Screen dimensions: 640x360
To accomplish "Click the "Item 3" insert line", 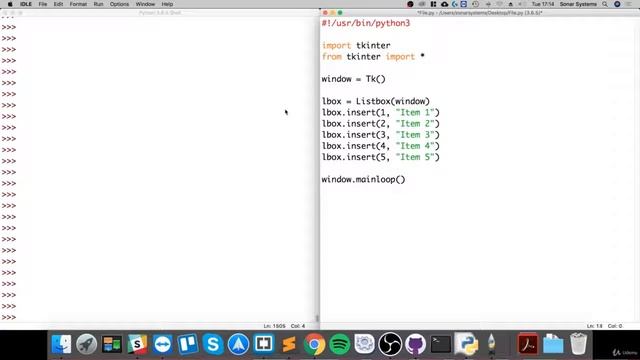I will click(380, 135).
